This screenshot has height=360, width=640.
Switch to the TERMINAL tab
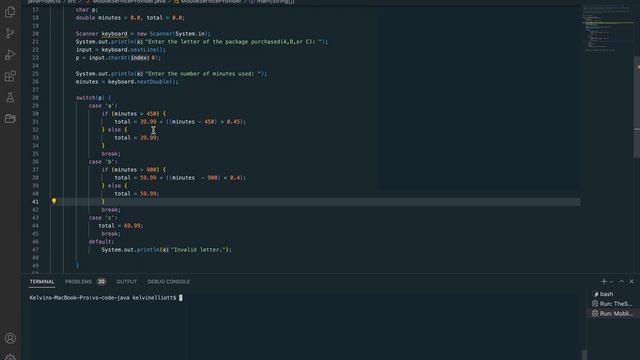click(x=42, y=282)
